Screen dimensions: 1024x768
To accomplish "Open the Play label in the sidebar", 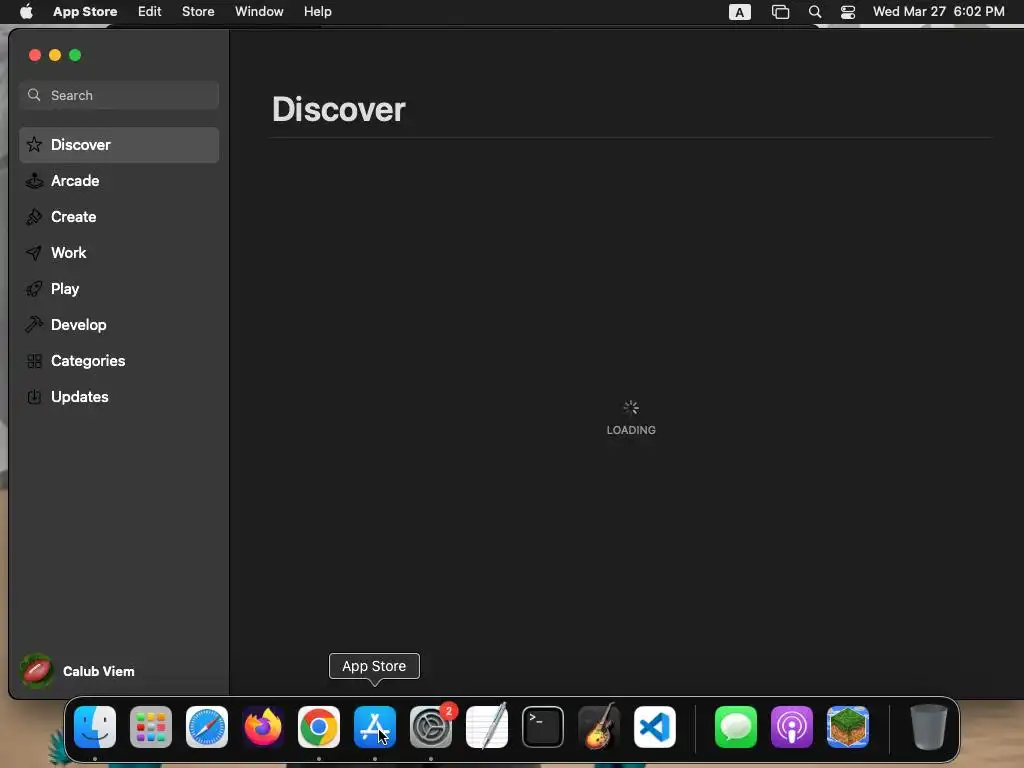I will (x=65, y=289).
